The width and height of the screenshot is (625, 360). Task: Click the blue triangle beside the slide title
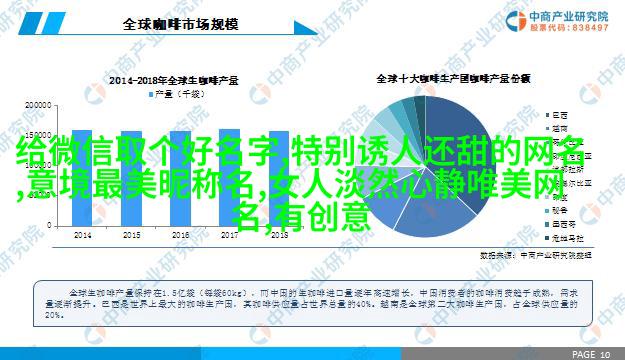tap(305, 28)
